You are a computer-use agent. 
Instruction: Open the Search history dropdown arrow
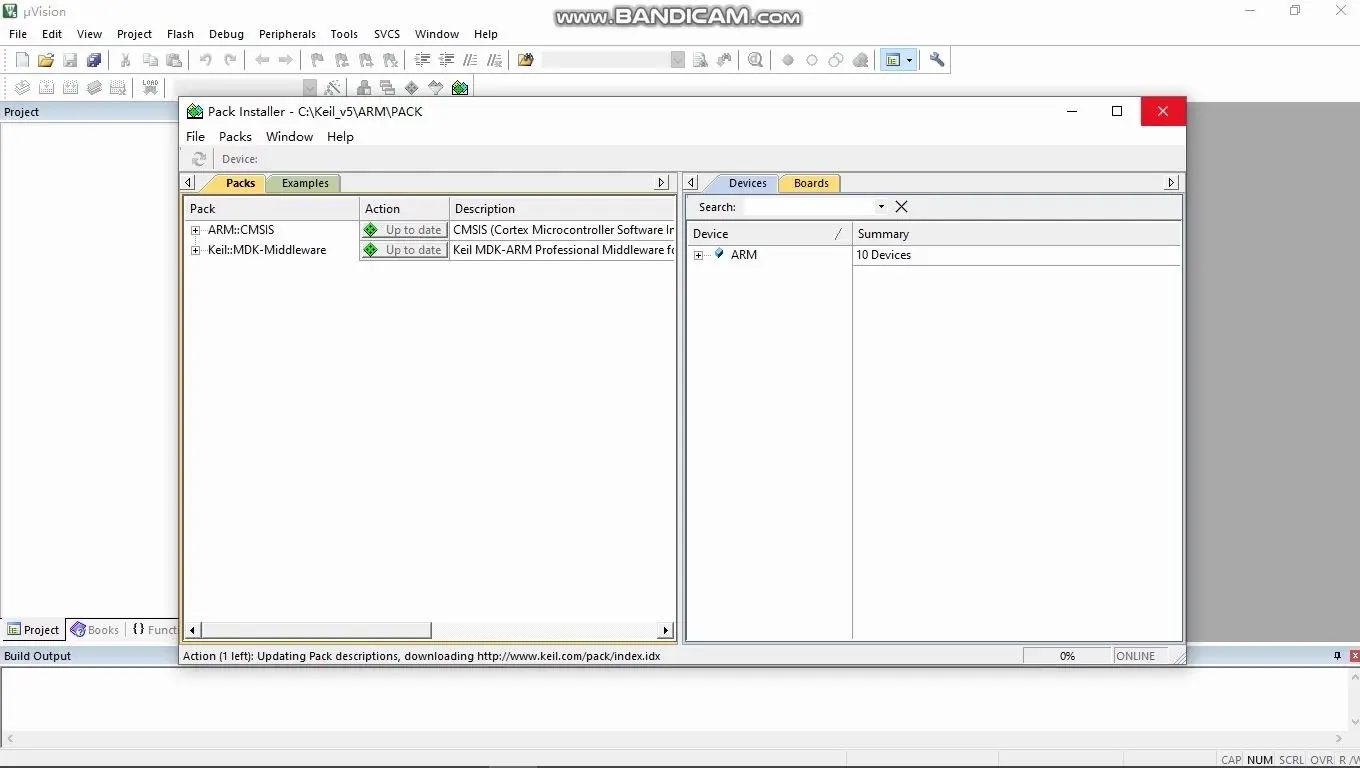pyautogui.click(x=881, y=207)
